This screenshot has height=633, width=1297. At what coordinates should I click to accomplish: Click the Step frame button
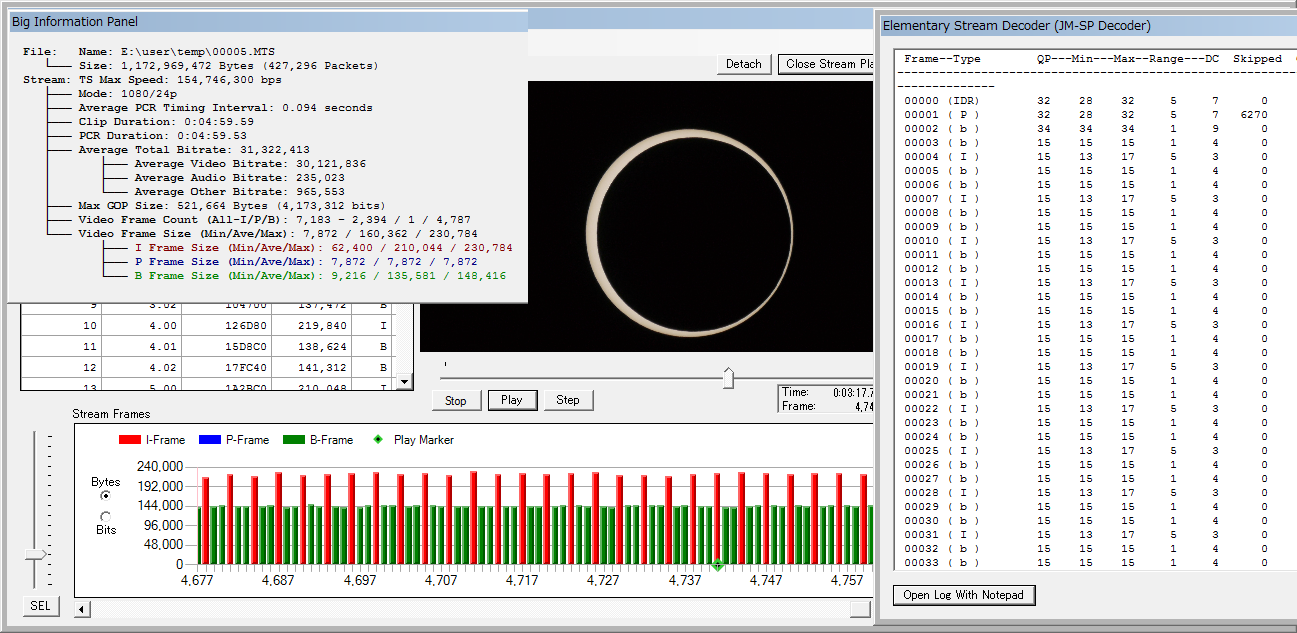tap(567, 400)
